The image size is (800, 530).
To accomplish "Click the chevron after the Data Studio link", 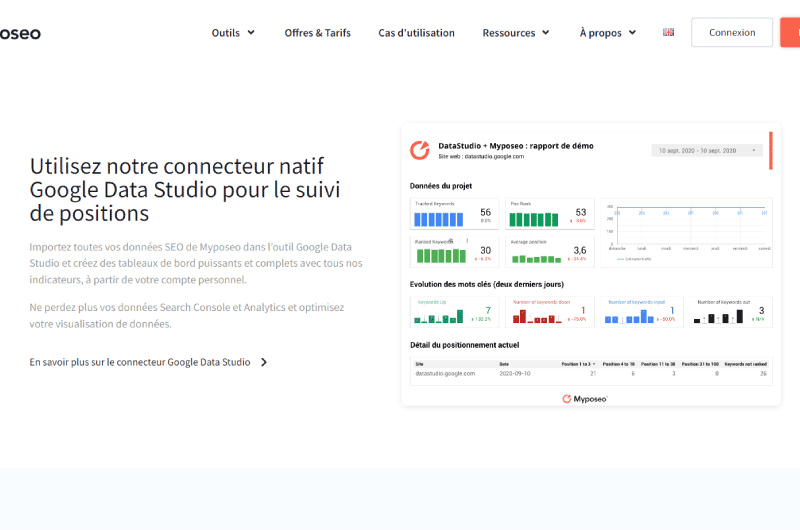I will point(264,362).
